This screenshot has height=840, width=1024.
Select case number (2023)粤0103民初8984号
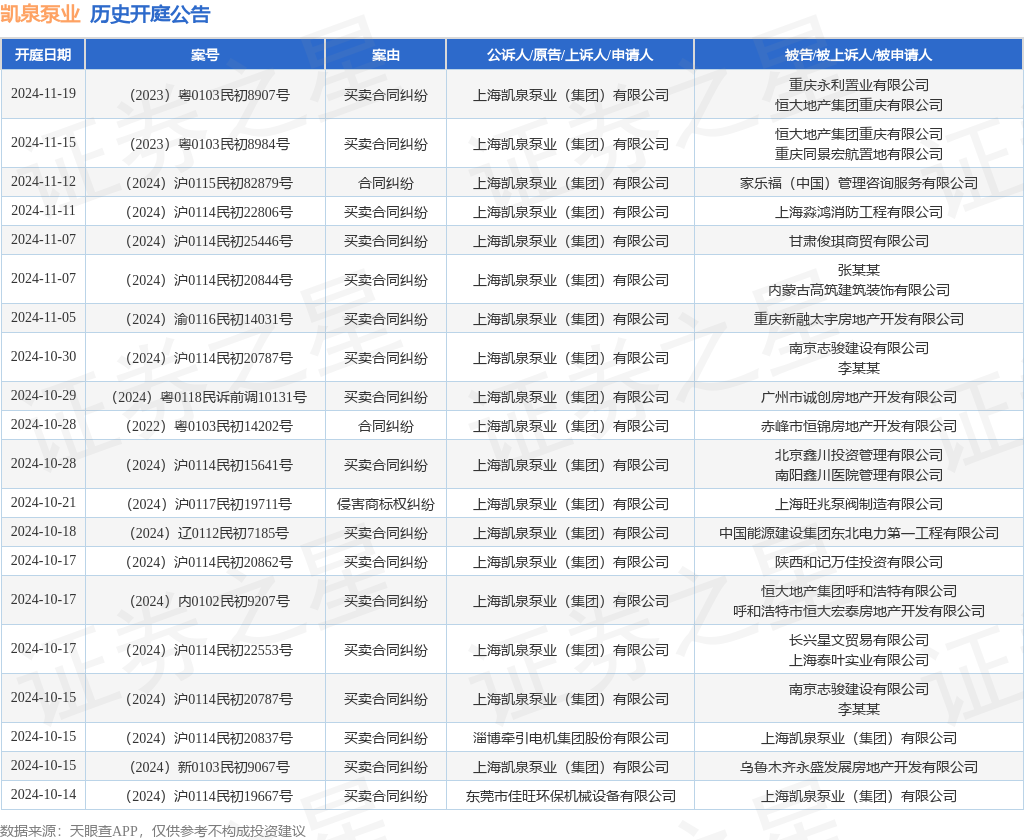tap(209, 144)
